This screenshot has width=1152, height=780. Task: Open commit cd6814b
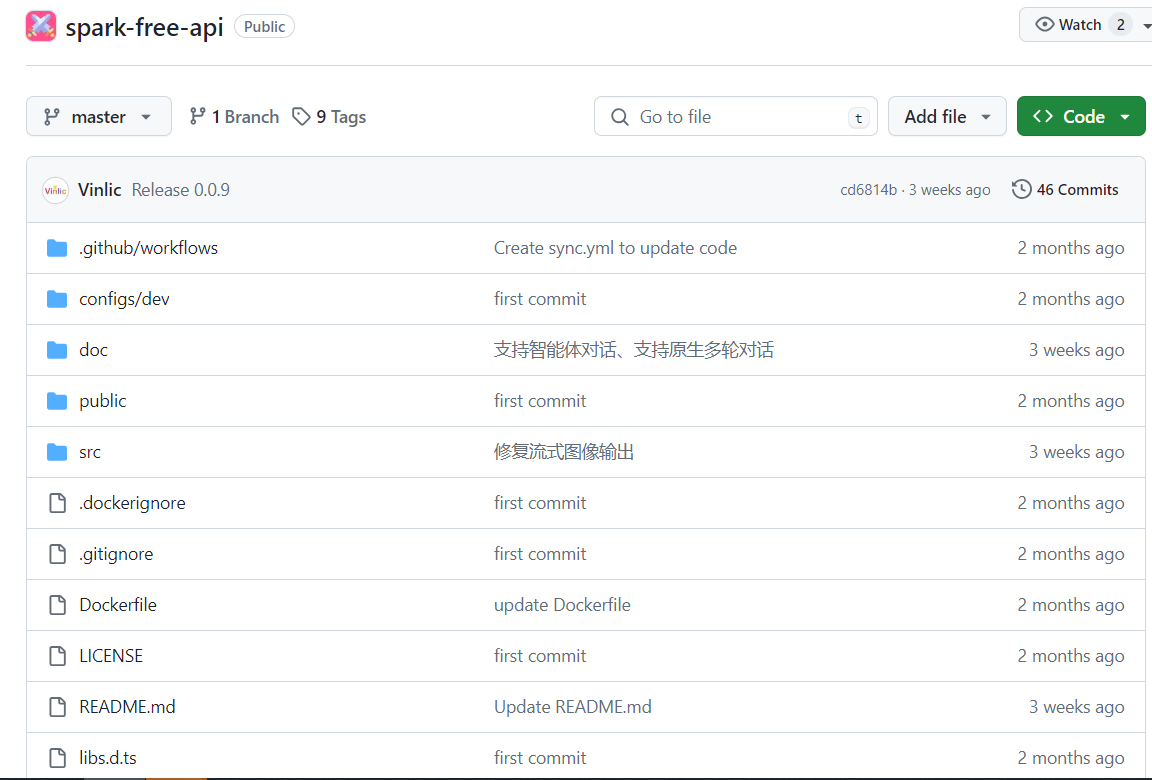point(869,189)
